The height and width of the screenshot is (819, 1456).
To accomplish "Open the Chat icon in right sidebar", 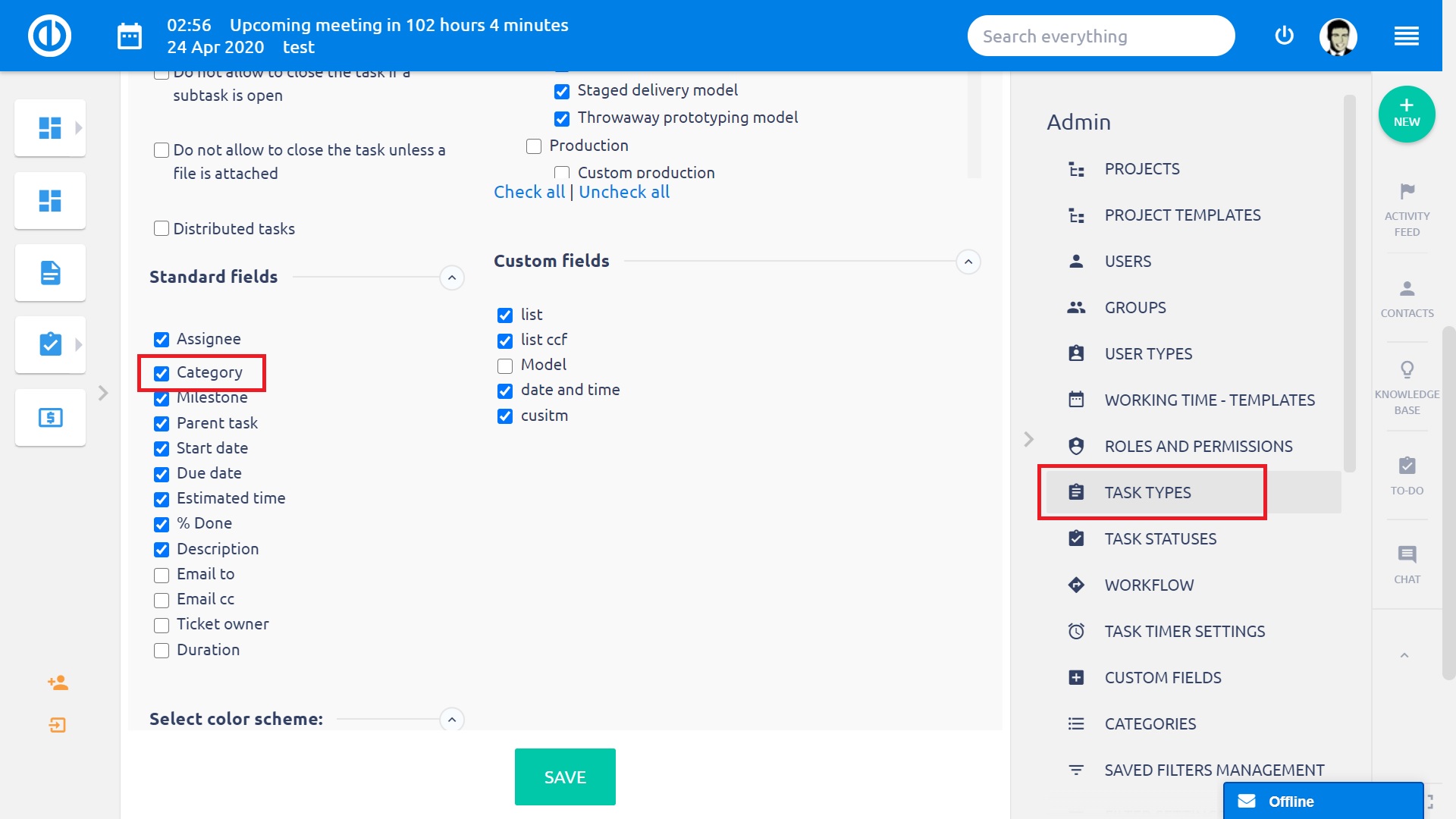I will click(x=1407, y=554).
